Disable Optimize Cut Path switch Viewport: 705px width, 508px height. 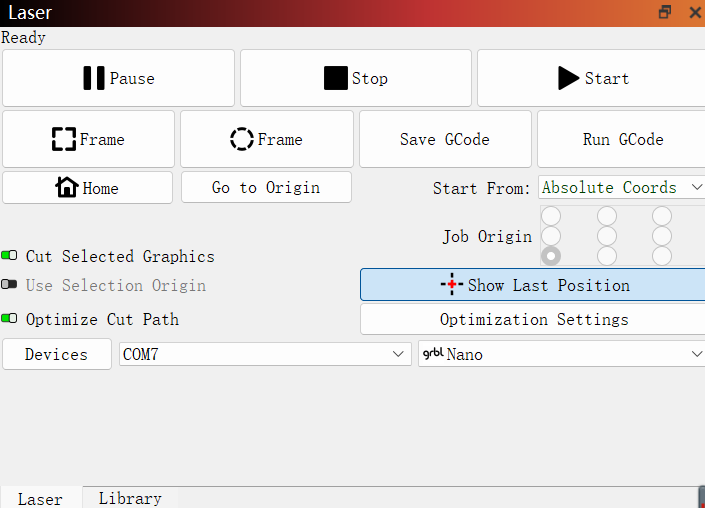[10, 319]
